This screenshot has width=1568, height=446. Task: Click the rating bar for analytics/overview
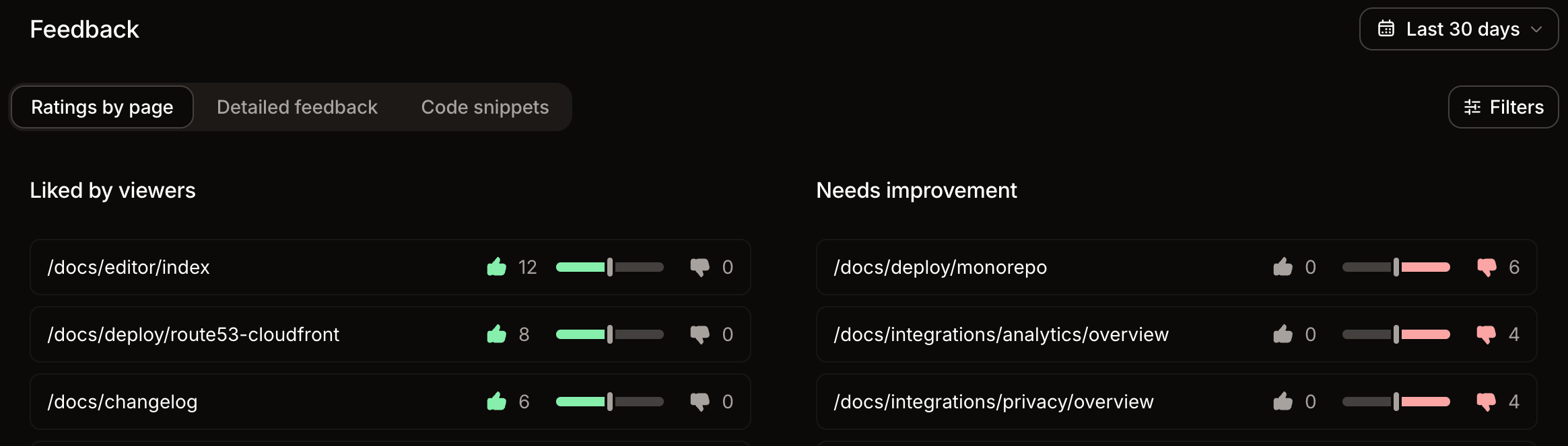1396,334
